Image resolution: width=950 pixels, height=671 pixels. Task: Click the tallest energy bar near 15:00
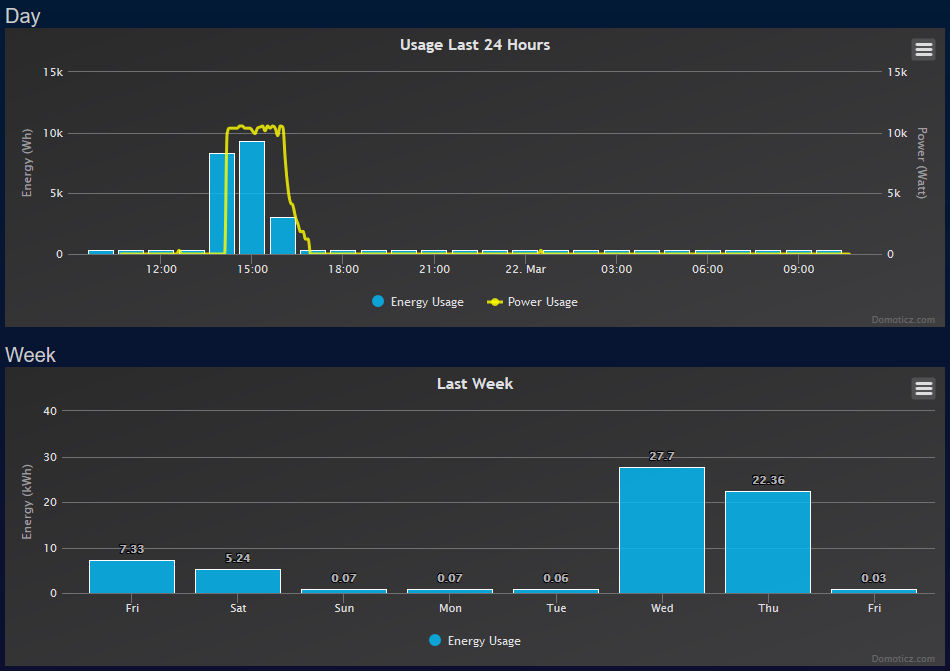pos(252,200)
